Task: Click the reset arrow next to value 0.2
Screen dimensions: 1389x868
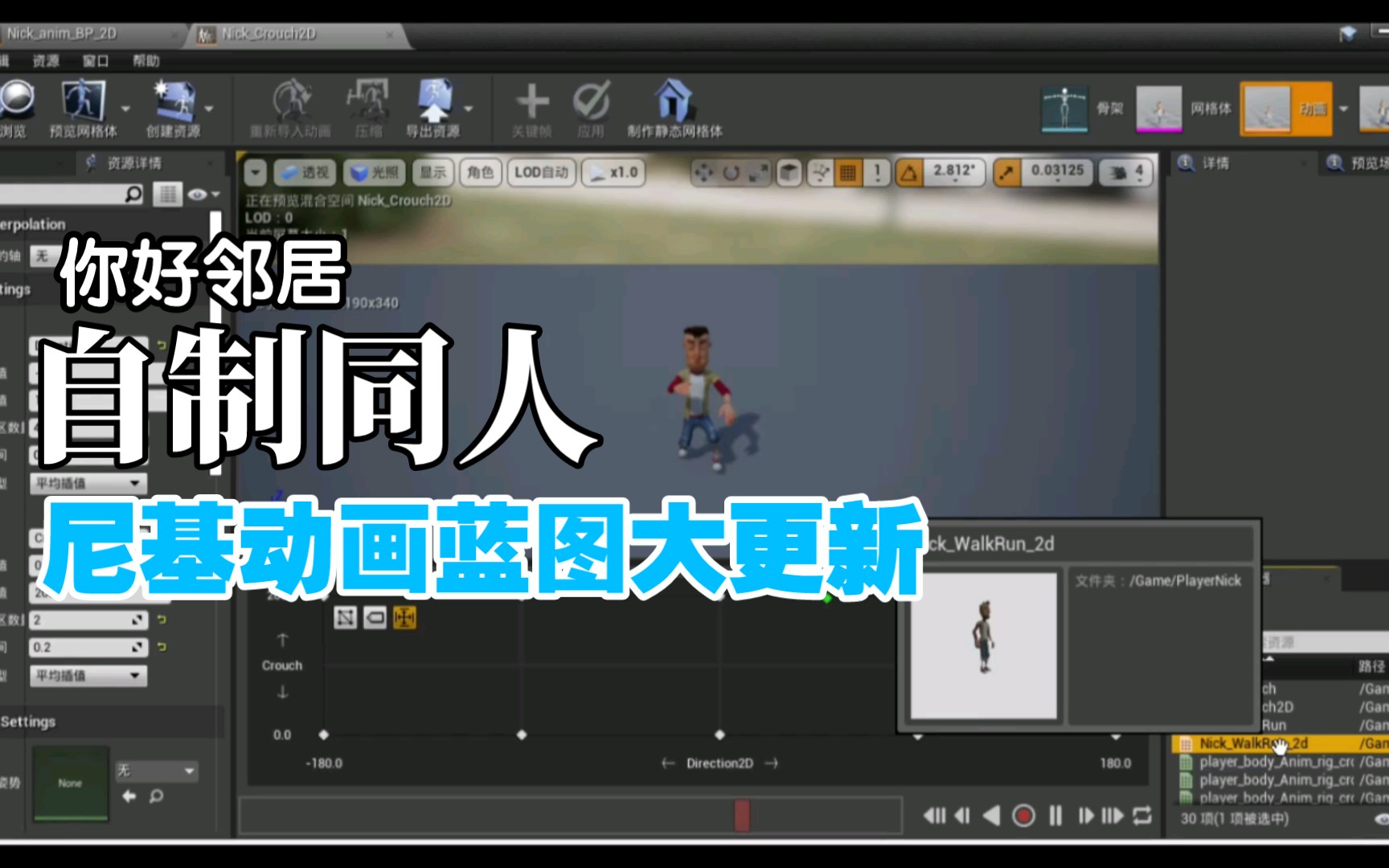Action: pyautogui.click(x=162, y=647)
